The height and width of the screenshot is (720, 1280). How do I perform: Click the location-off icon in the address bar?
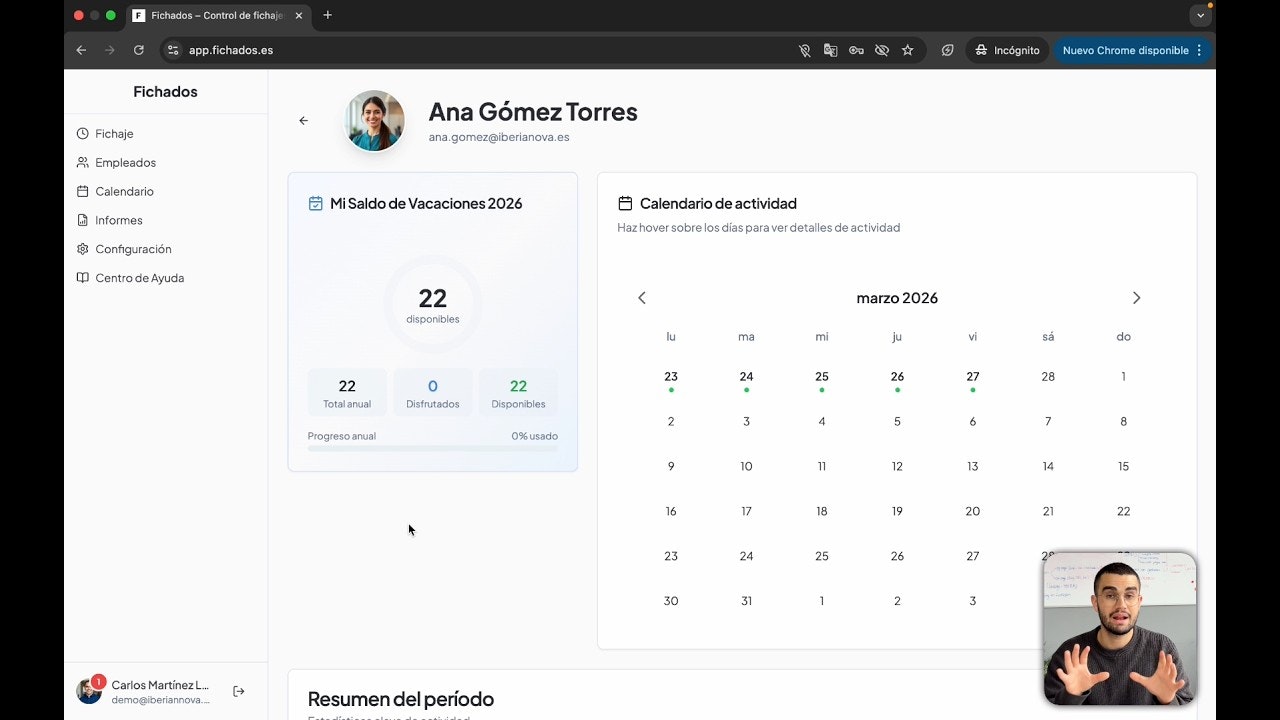click(804, 50)
